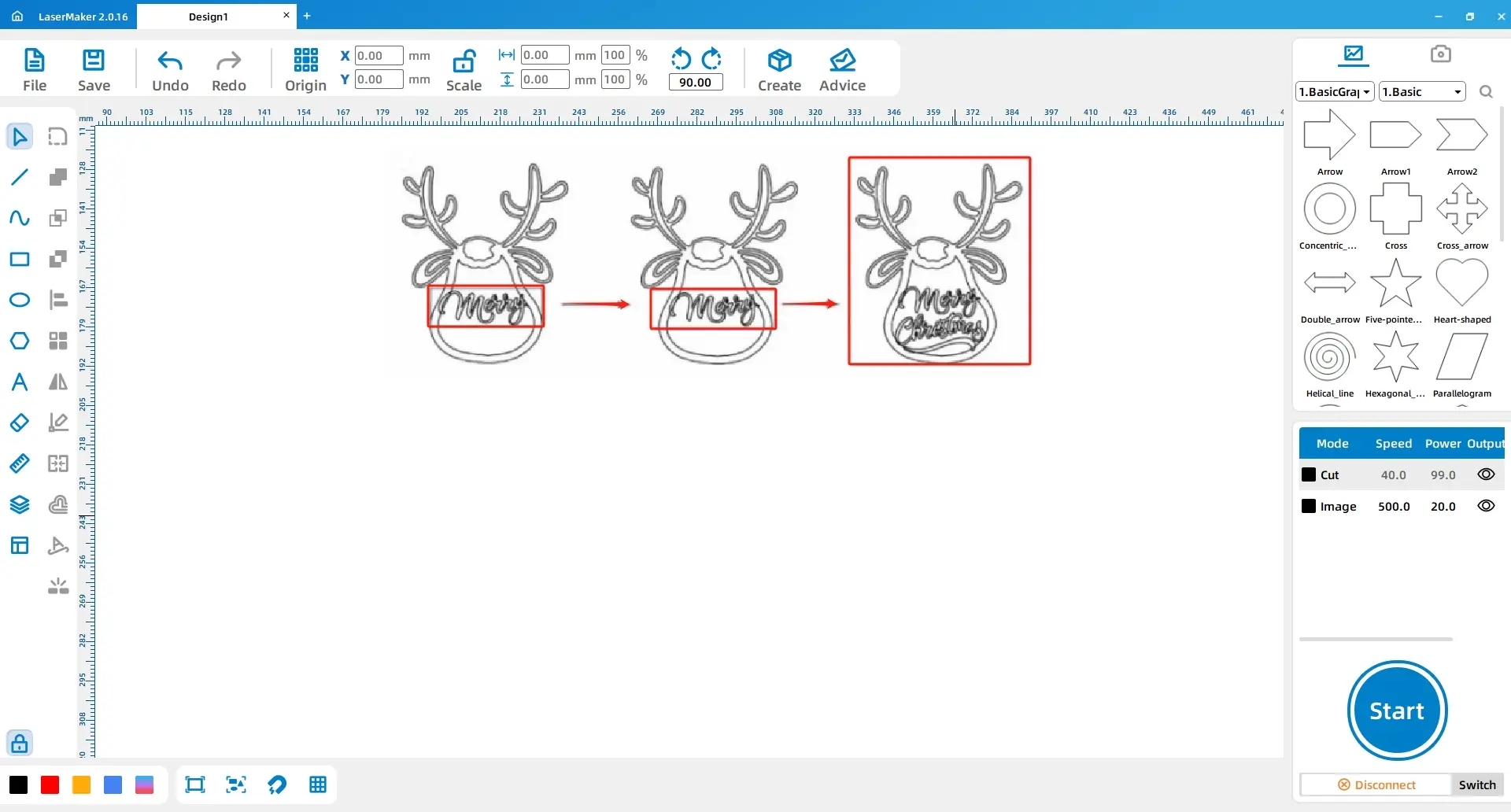Set the Origin anchor point
1511x812 pixels.
tap(305, 69)
